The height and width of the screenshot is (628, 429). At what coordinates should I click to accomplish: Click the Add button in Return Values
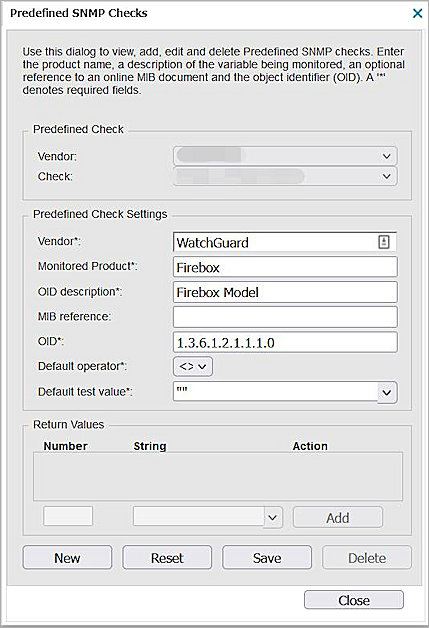click(x=338, y=517)
